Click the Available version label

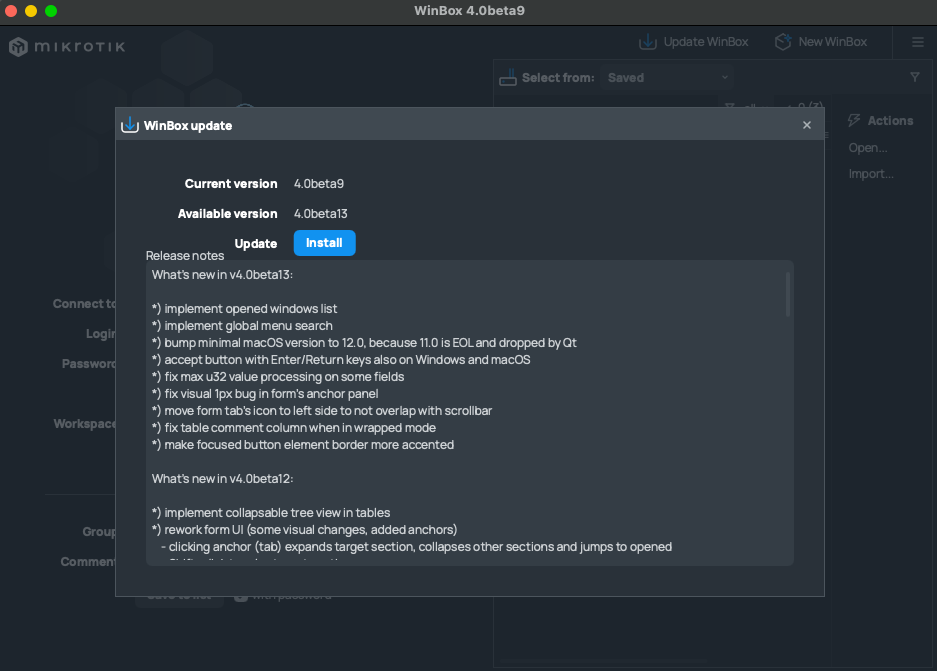[x=228, y=213]
